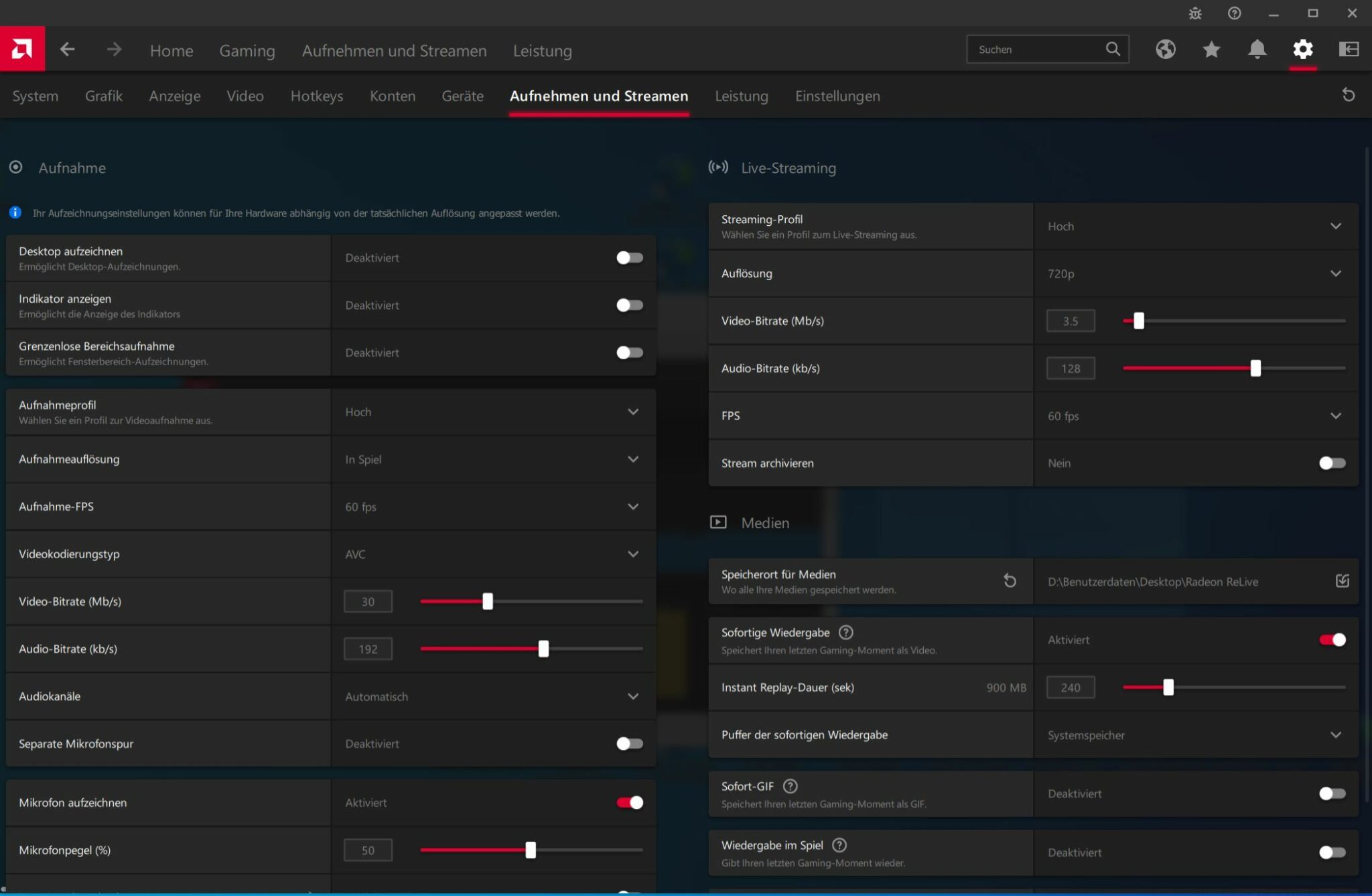Image resolution: width=1372 pixels, height=896 pixels.
Task: Open the AMD Radeon Software home logo
Action: click(x=22, y=48)
